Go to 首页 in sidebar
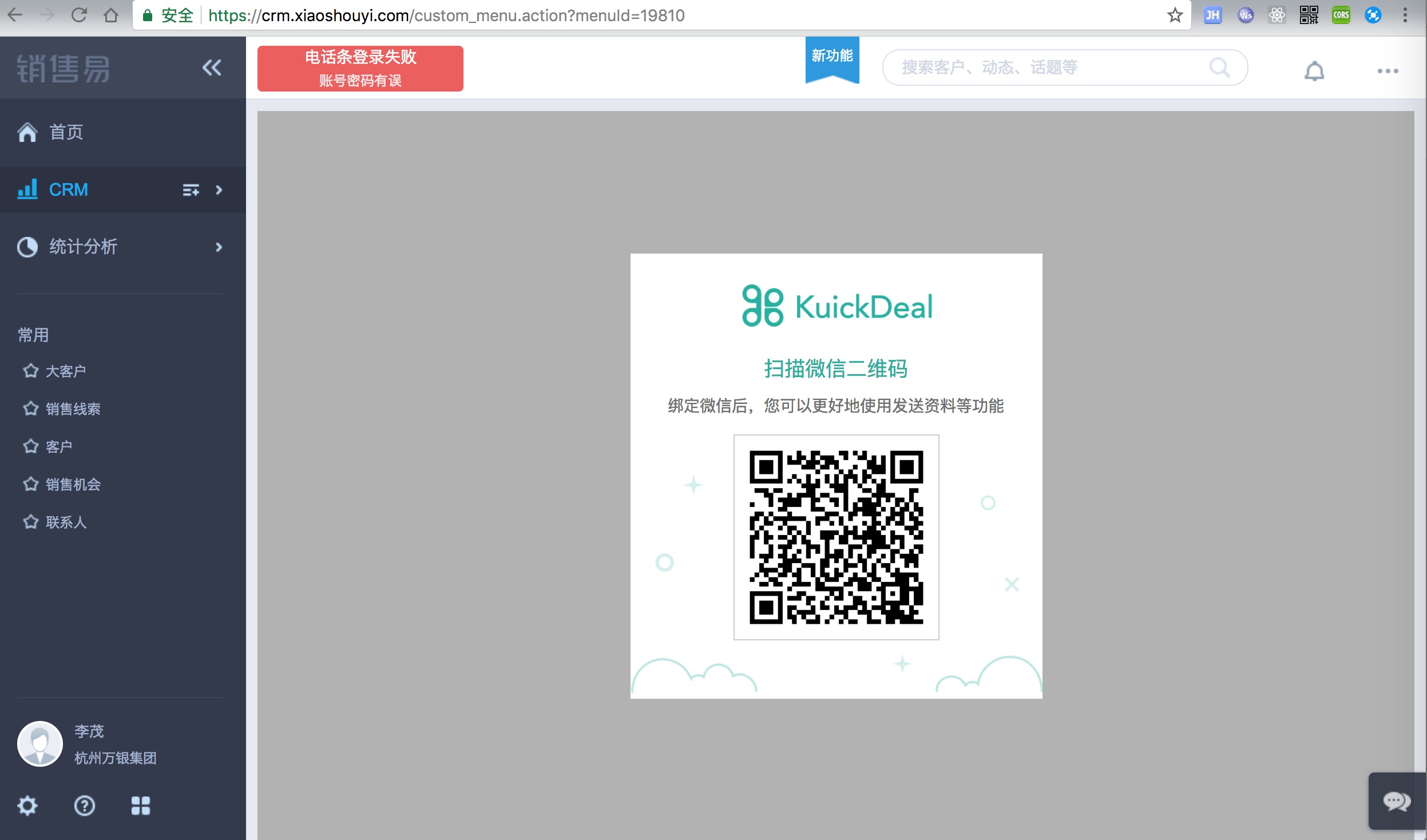The width and height of the screenshot is (1427, 840). point(66,132)
